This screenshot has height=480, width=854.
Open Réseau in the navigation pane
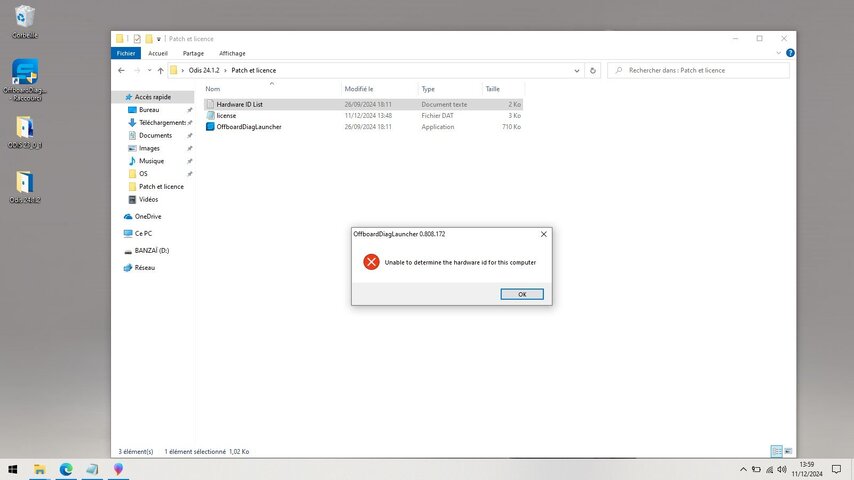click(144, 268)
